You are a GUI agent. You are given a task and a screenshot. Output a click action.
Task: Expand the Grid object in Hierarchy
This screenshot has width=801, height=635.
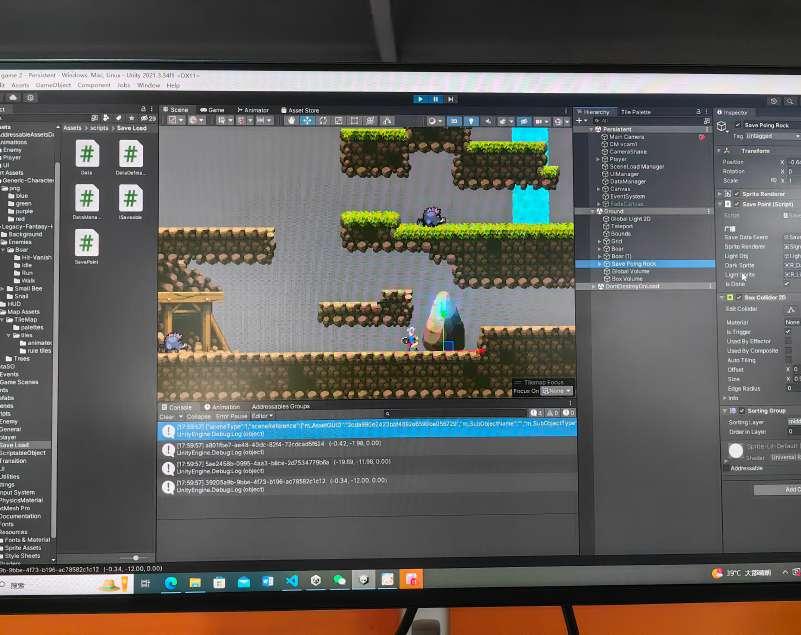click(x=599, y=241)
